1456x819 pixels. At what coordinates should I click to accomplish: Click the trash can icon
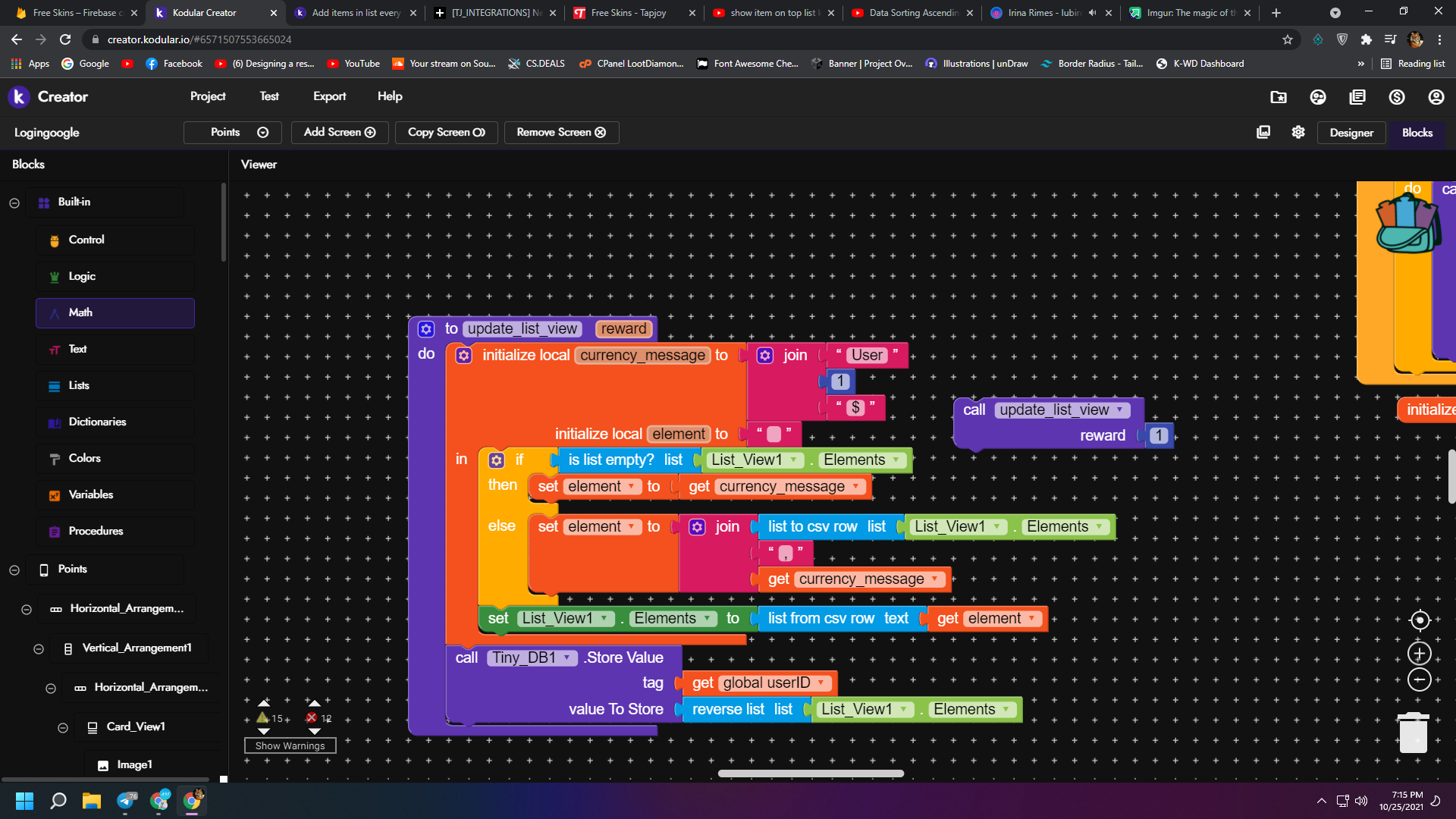(1413, 733)
